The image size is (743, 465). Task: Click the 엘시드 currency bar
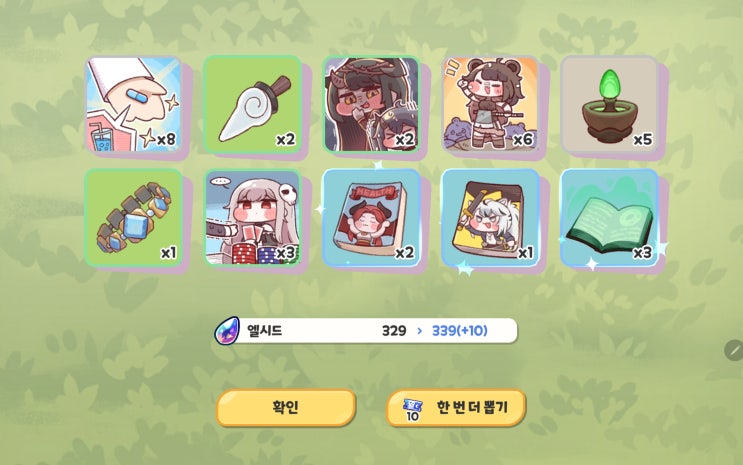(366, 330)
